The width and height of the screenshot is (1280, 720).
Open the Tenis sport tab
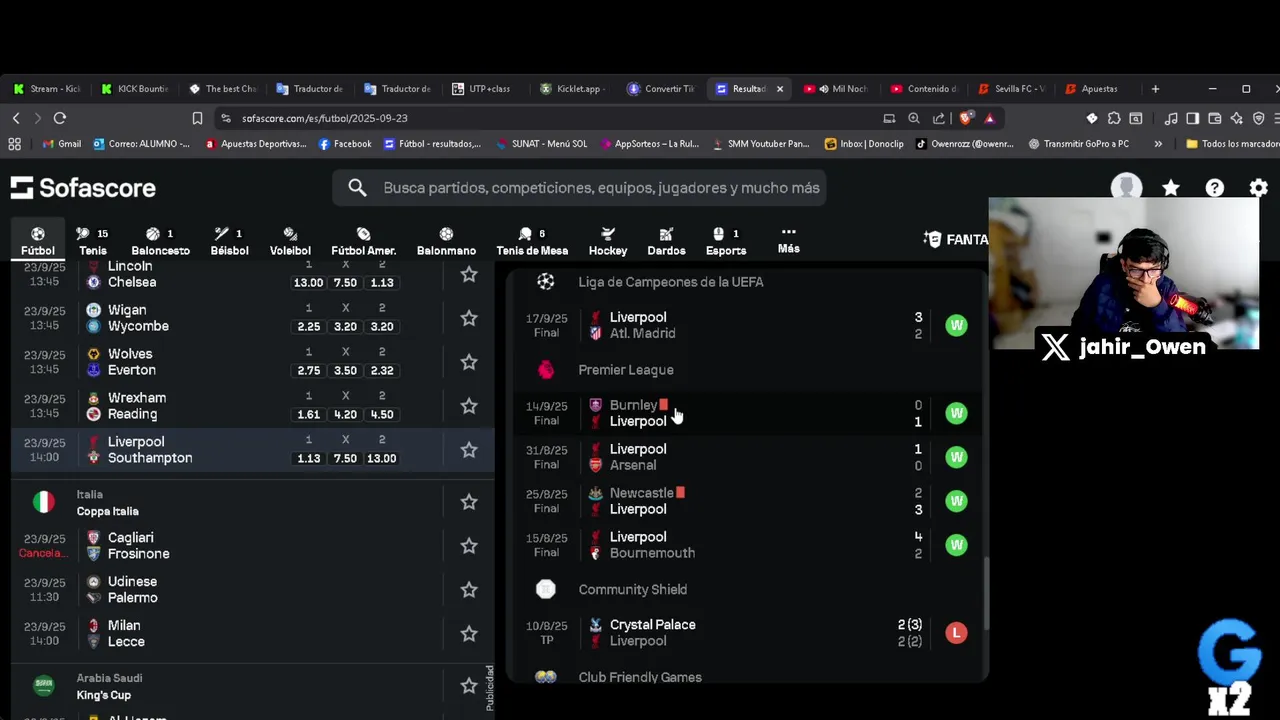click(92, 241)
